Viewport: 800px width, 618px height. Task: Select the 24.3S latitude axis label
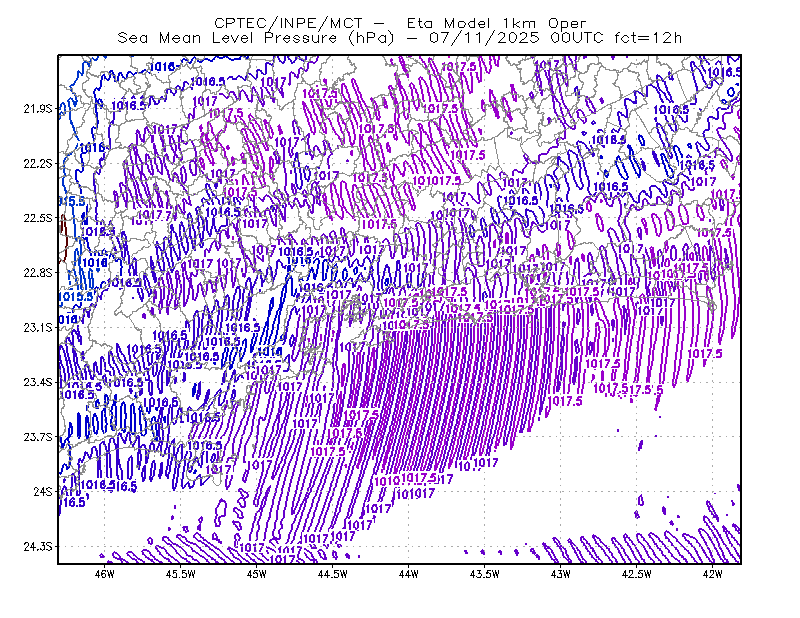[x=38, y=547]
